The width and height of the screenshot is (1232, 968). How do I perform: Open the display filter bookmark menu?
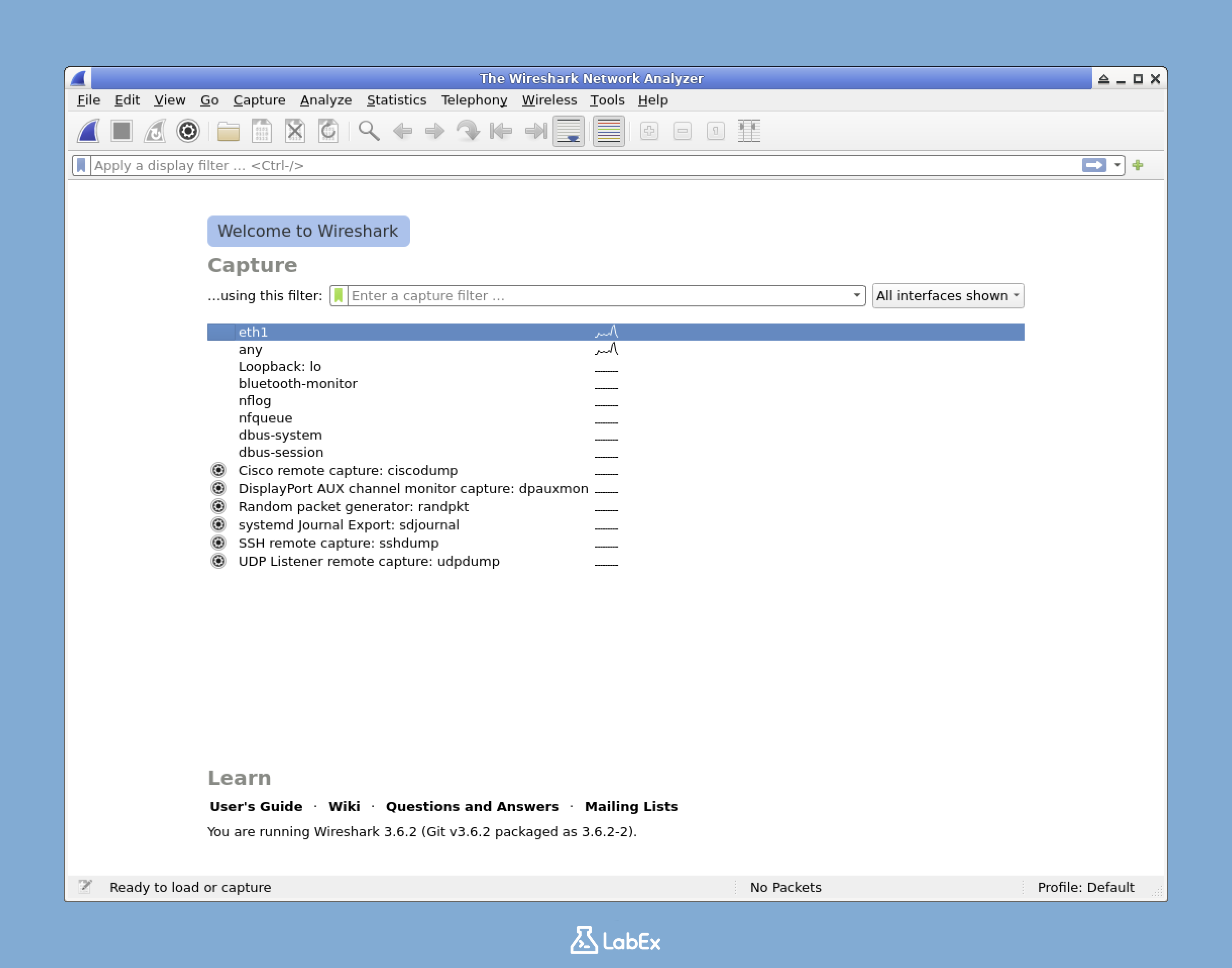pos(81,165)
